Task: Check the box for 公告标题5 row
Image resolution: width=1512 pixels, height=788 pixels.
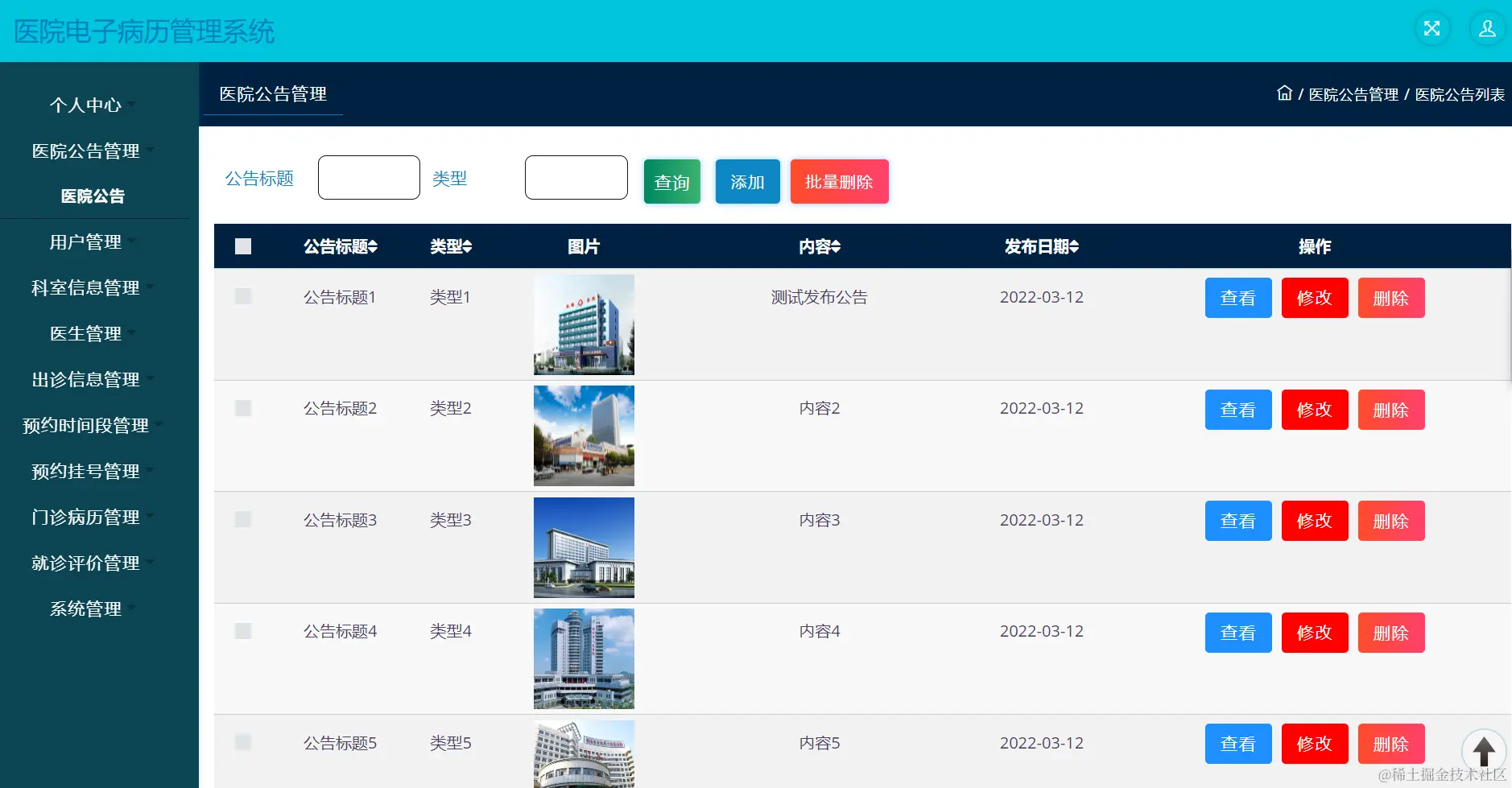Action: pyautogui.click(x=243, y=742)
